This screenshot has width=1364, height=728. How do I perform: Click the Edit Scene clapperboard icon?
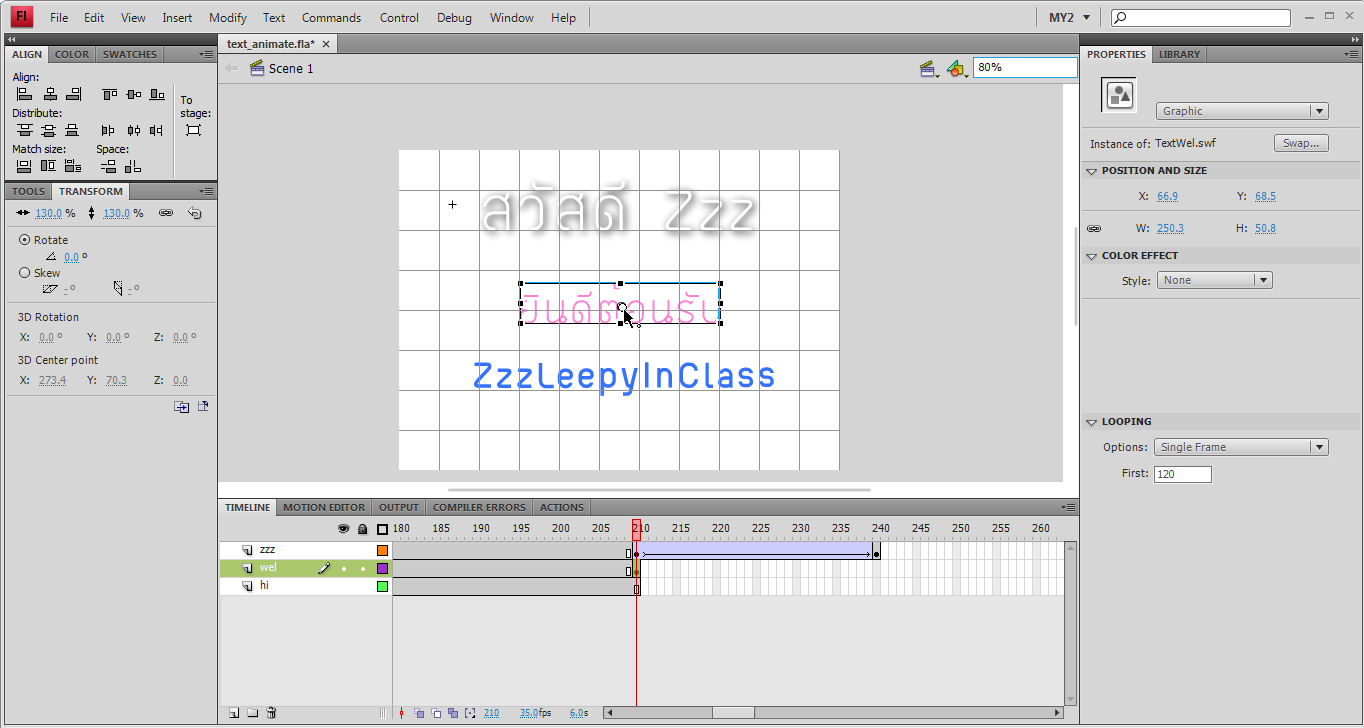929,68
